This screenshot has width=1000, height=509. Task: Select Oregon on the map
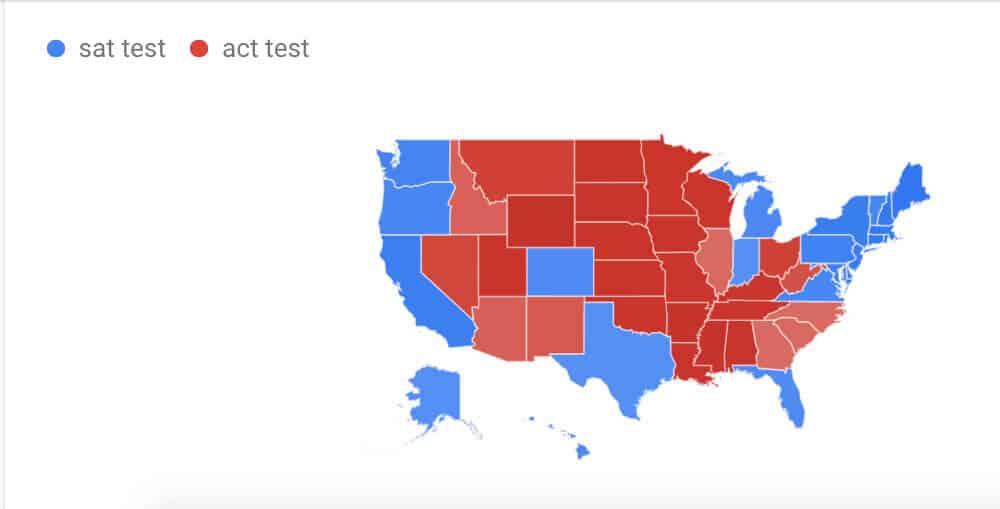click(x=415, y=209)
